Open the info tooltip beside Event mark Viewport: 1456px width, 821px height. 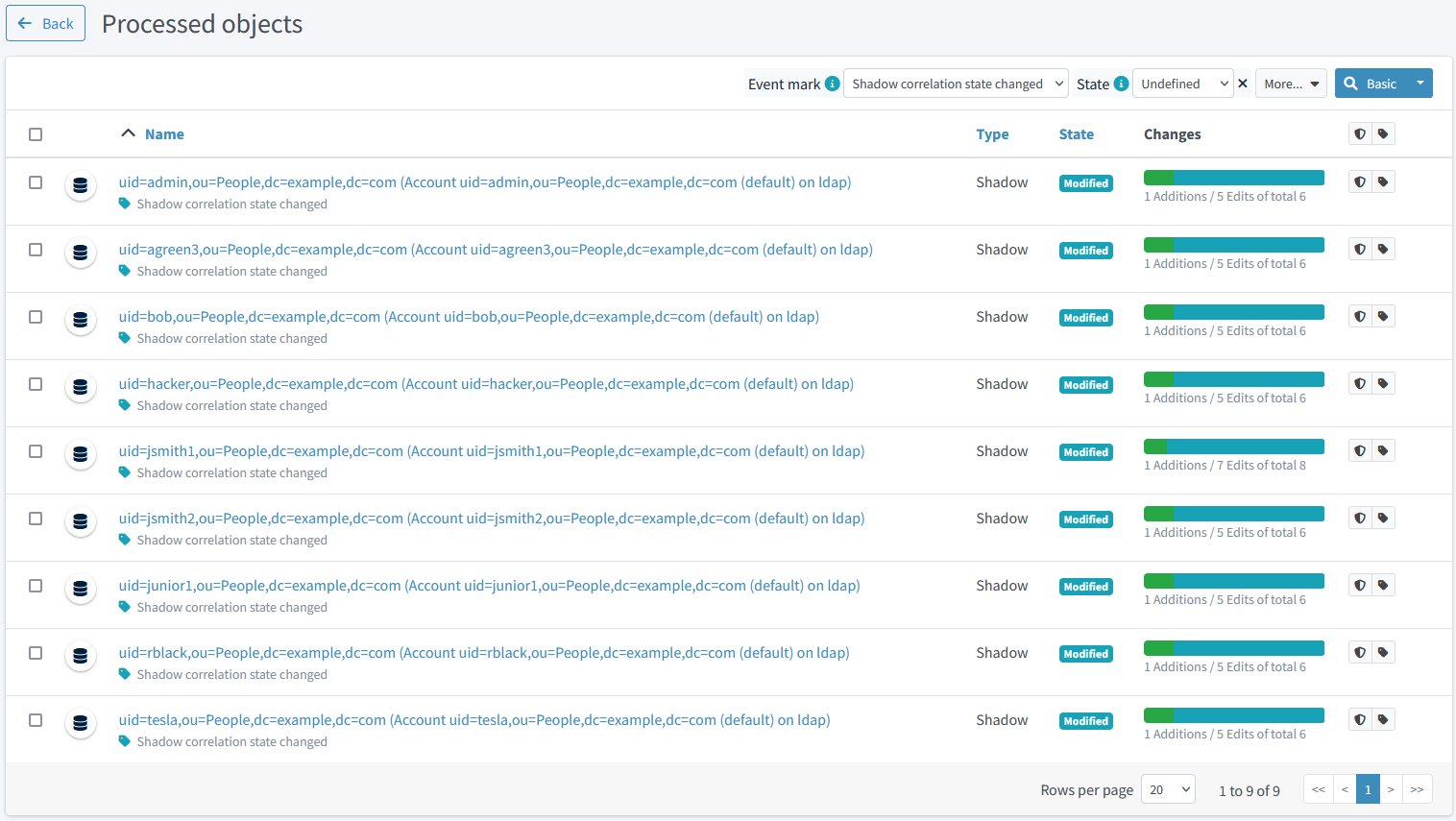point(834,84)
